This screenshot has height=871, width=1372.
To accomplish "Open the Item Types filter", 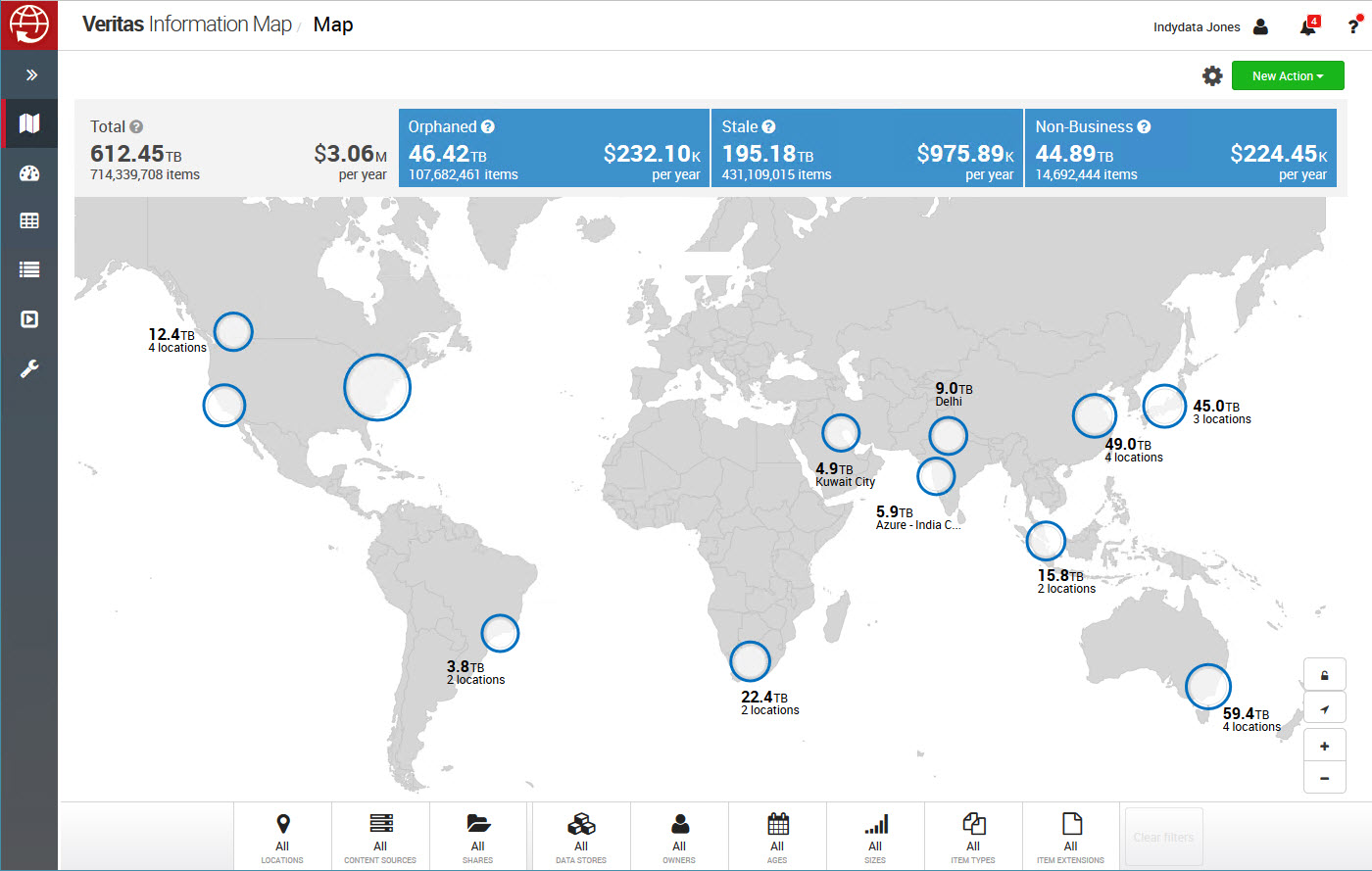I will tap(973, 838).
